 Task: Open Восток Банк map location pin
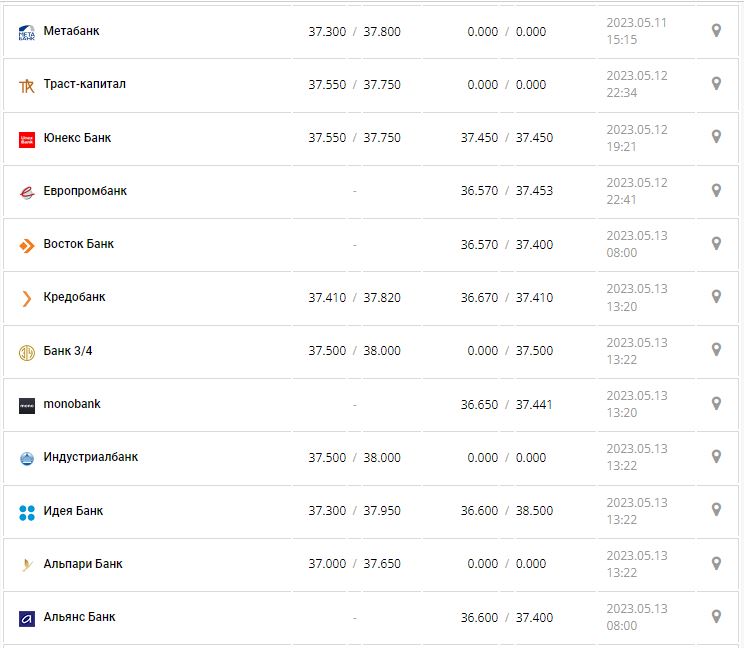(x=716, y=243)
